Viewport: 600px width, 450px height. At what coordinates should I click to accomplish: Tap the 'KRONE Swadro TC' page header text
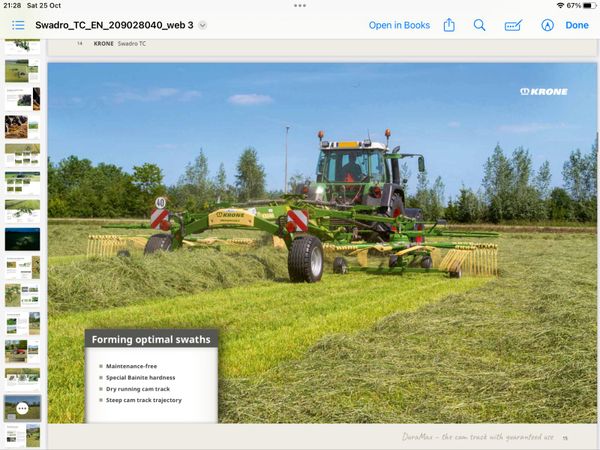click(x=120, y=44)
